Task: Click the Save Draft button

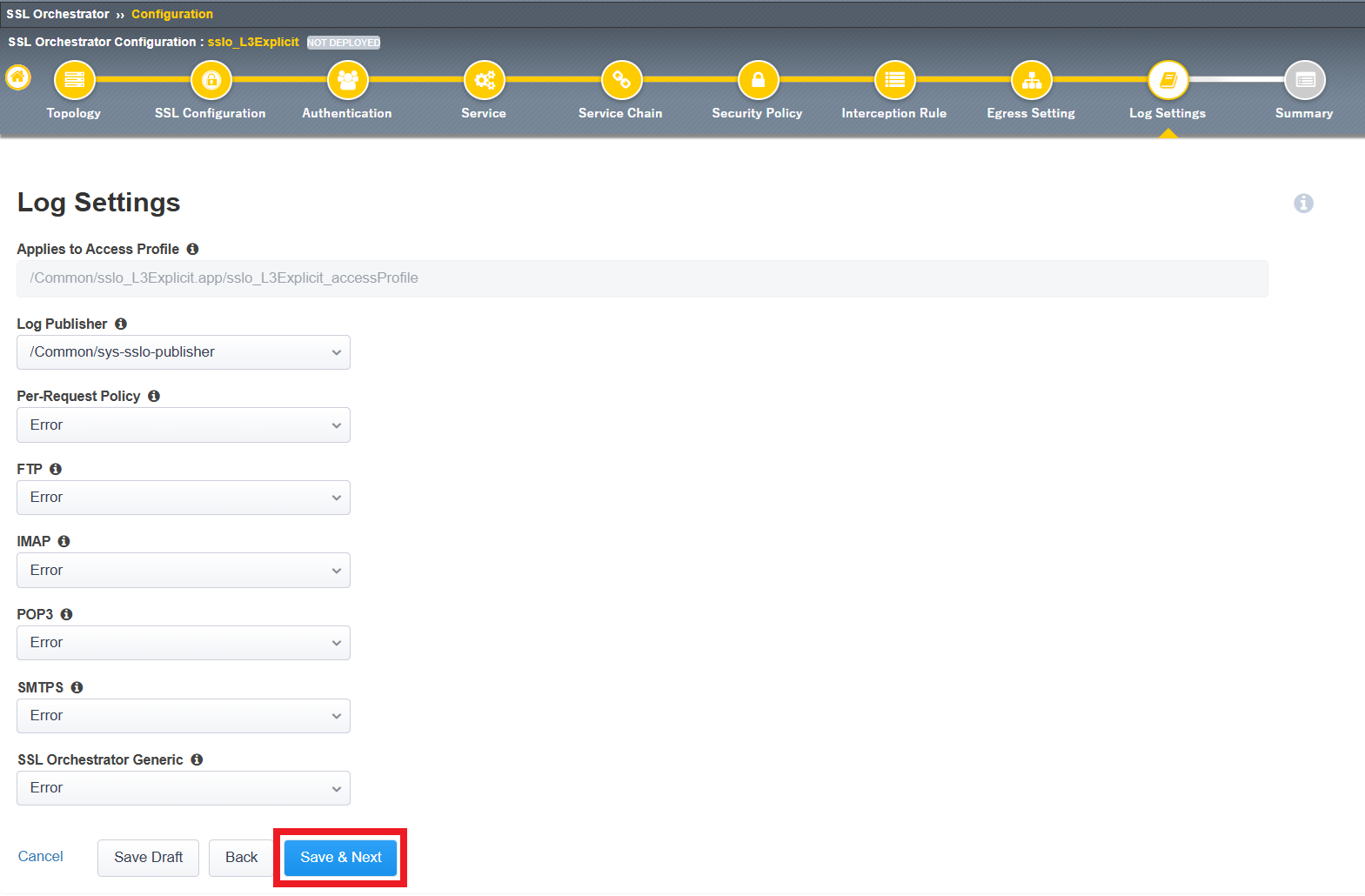Action: click(149, 858)
